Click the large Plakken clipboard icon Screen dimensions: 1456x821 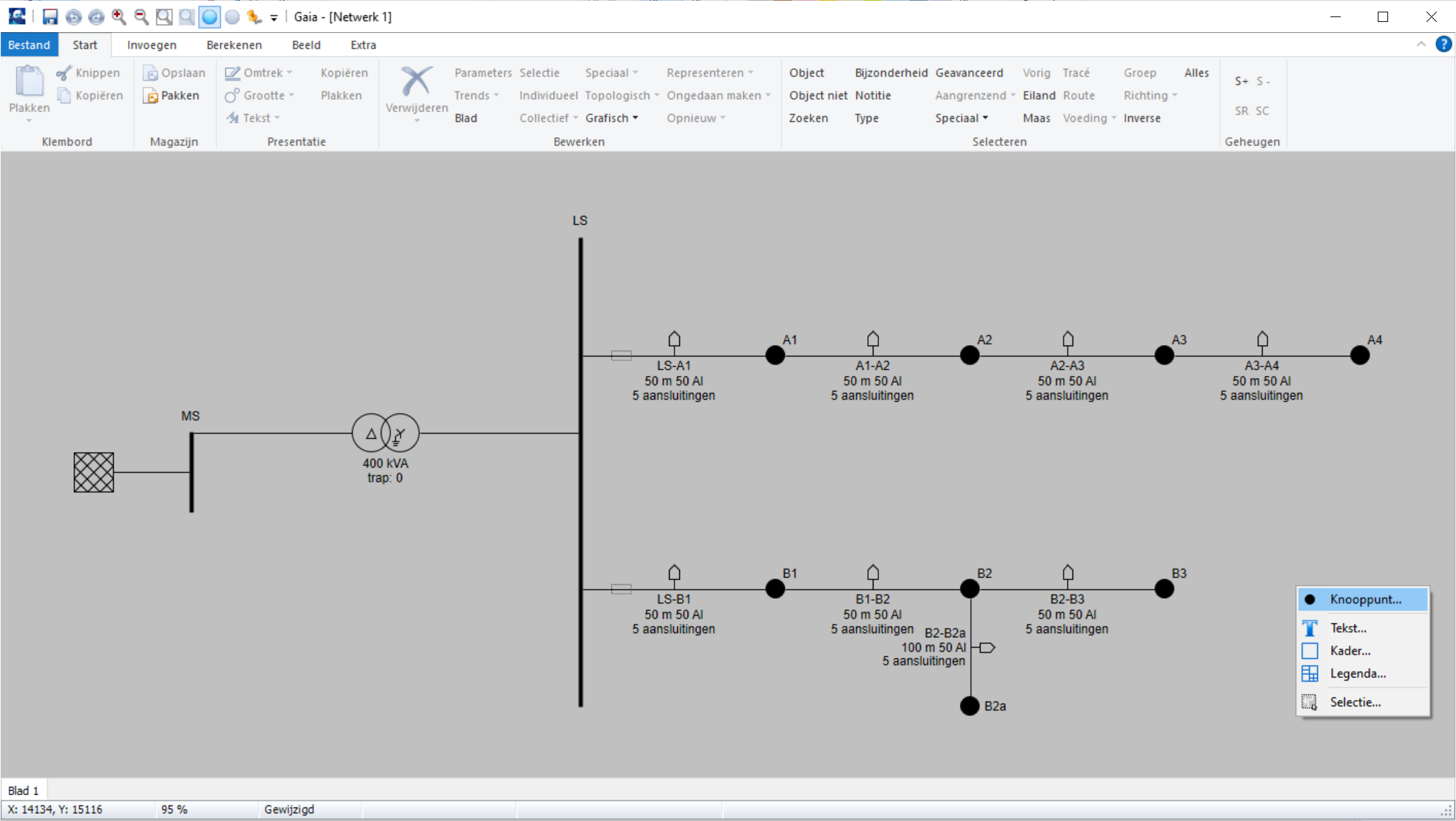click(x=30, y=82)
